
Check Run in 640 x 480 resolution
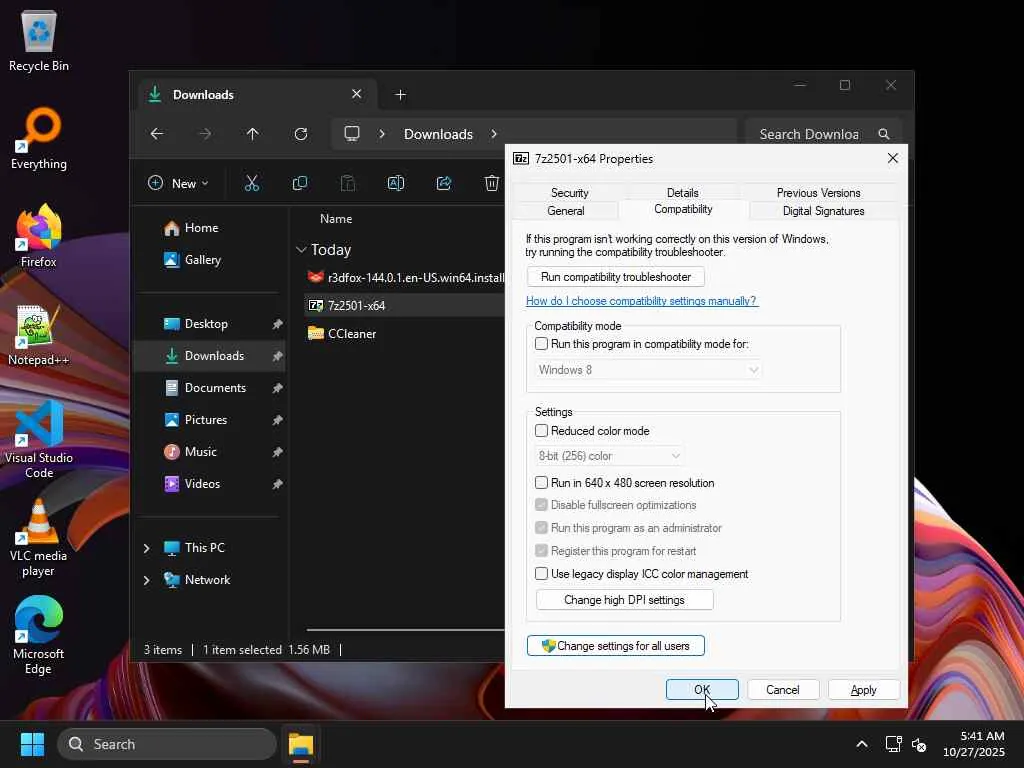pyautogui.click(x=541, y=483)
